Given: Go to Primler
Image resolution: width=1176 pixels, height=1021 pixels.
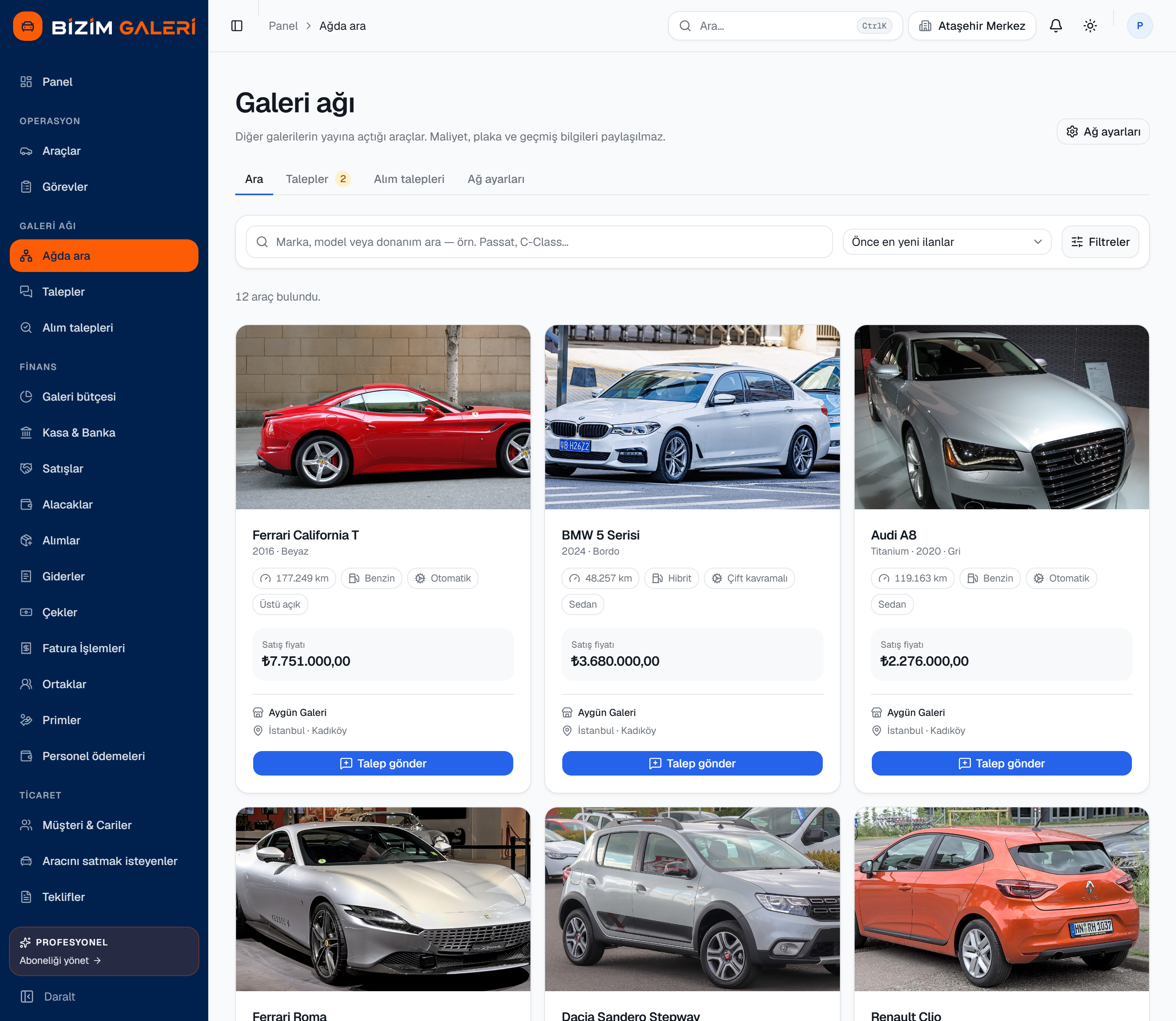Looking at the screenshot, I should click(x=104, y=720).
